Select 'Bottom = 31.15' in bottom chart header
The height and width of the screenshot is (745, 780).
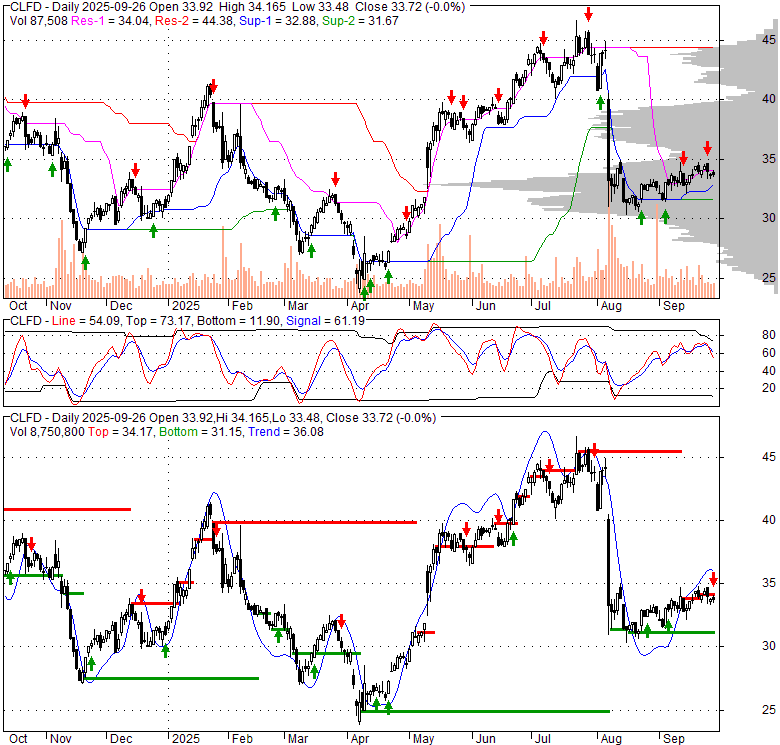point(200,432)
